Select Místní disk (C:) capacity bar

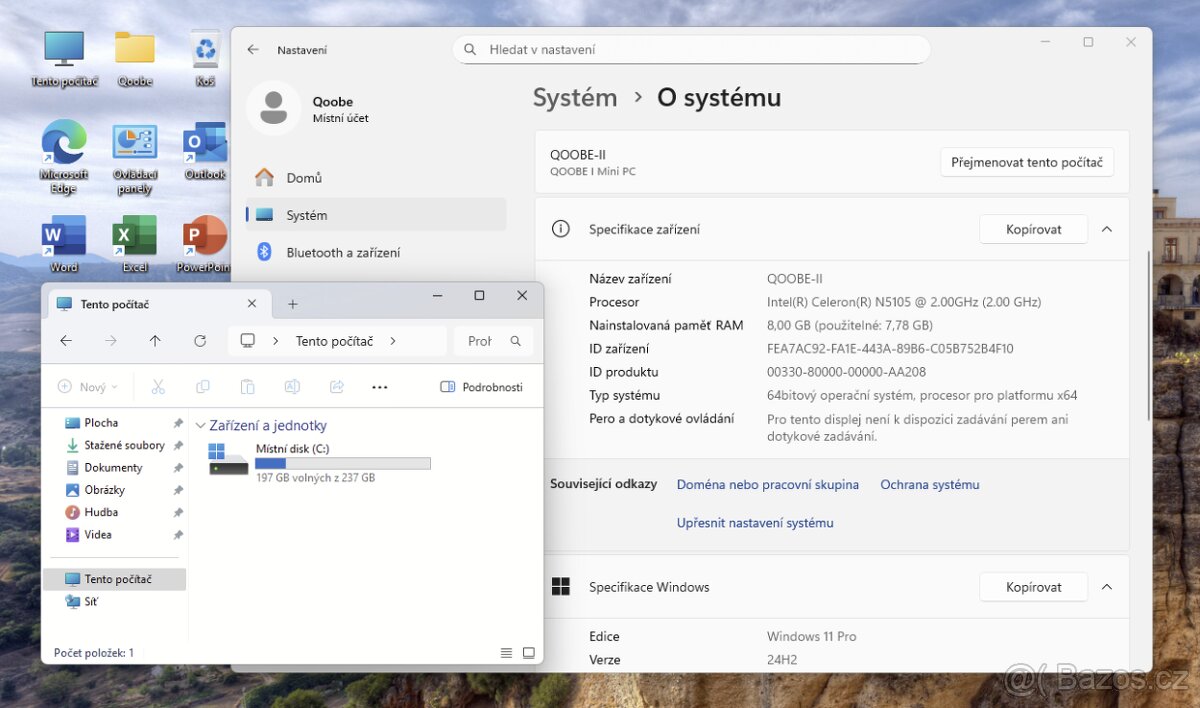click(342, 463)
